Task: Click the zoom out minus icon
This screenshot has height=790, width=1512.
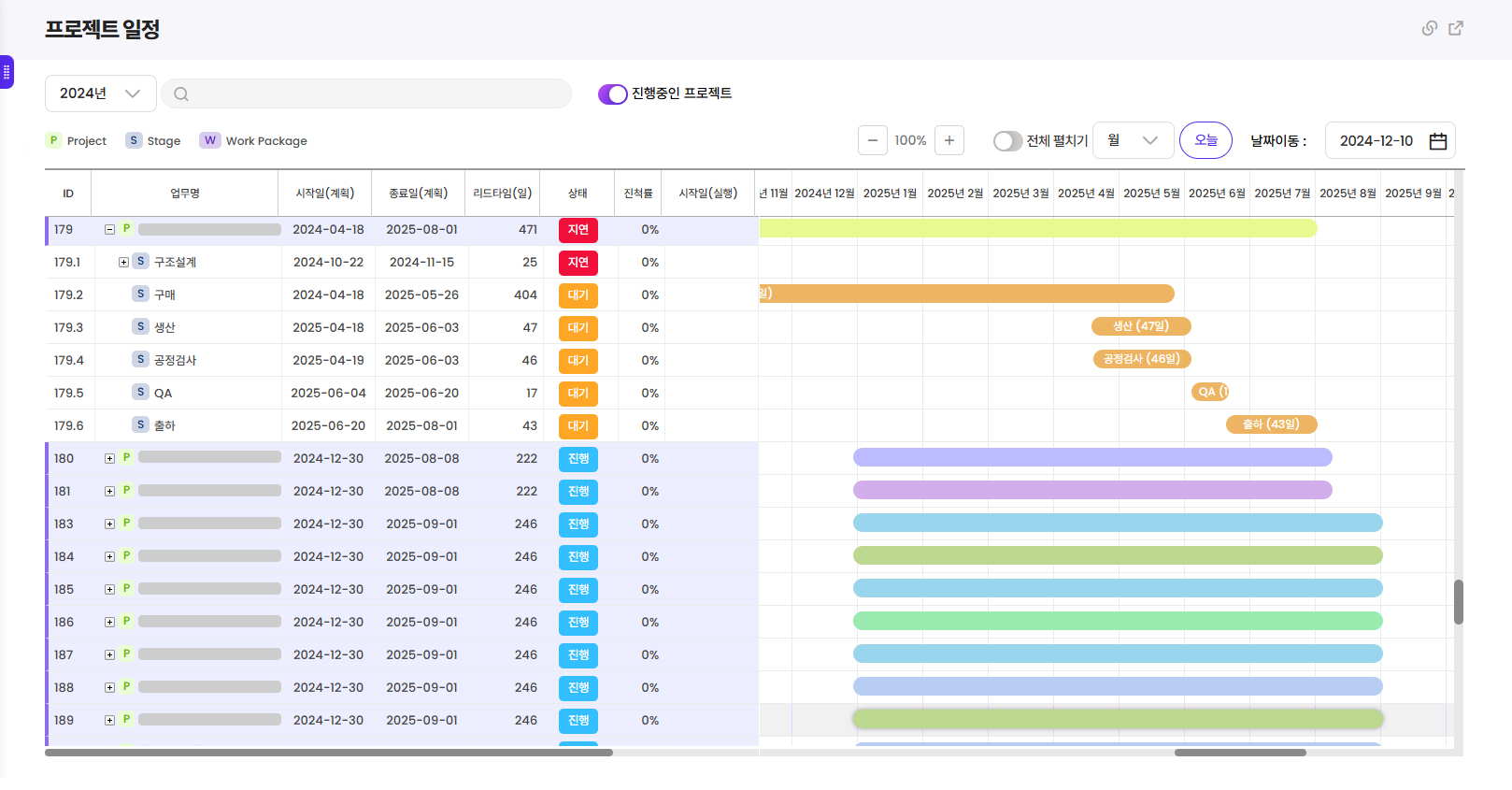Action: pos(873,140)
